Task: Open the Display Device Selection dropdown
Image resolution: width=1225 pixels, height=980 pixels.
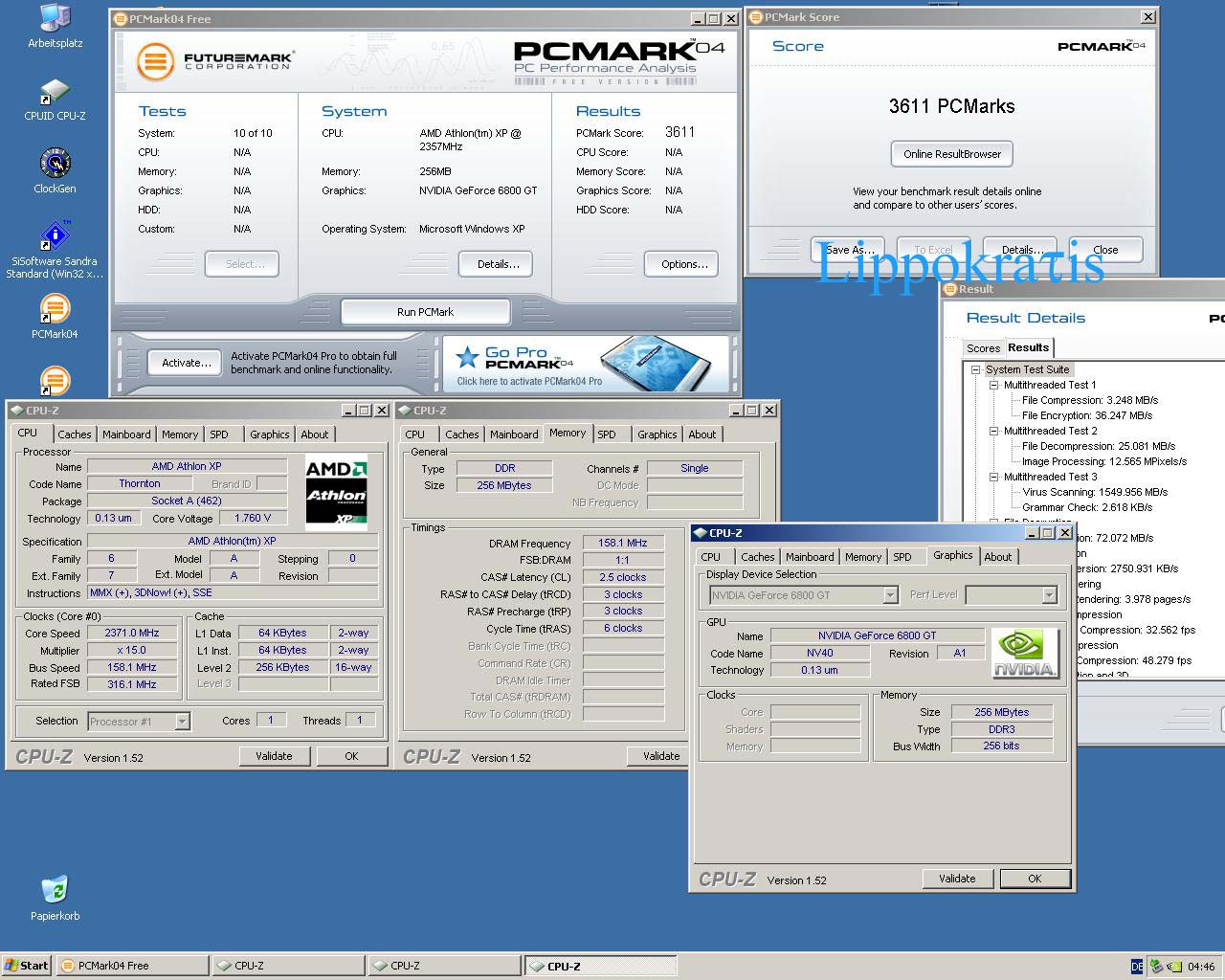Action: (890, 595)
